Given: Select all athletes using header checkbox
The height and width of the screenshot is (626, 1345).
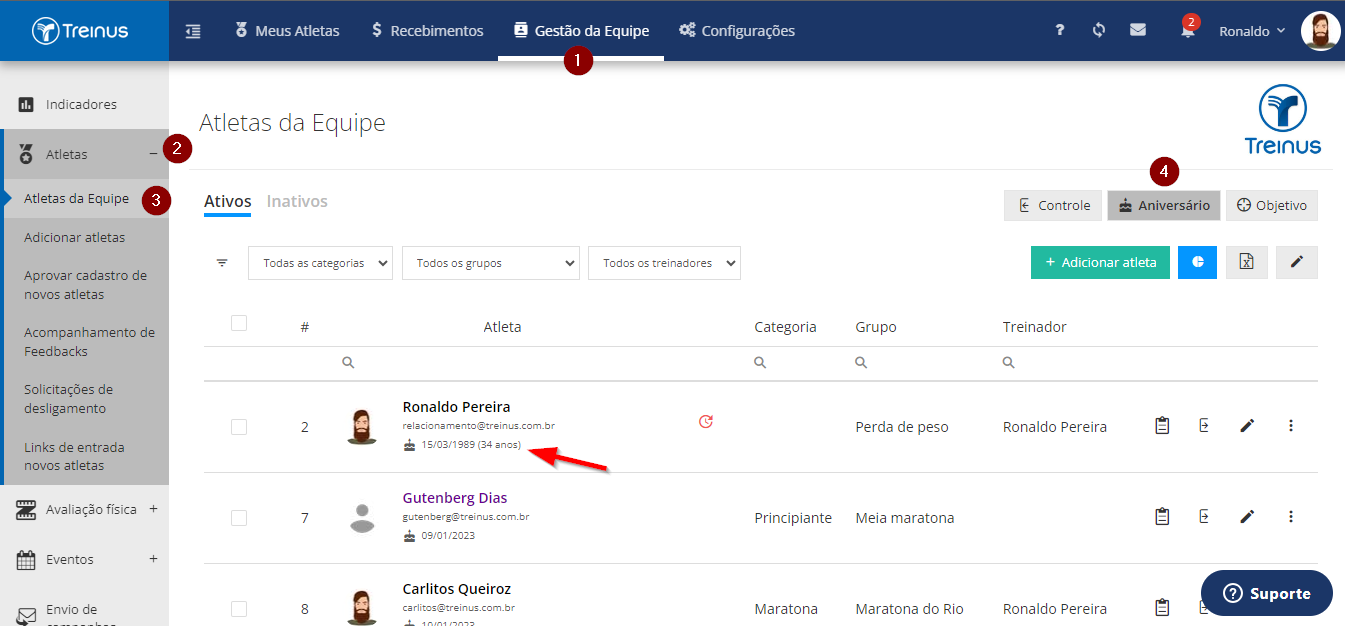Looking at the screenshot, I should coord(239,323).
